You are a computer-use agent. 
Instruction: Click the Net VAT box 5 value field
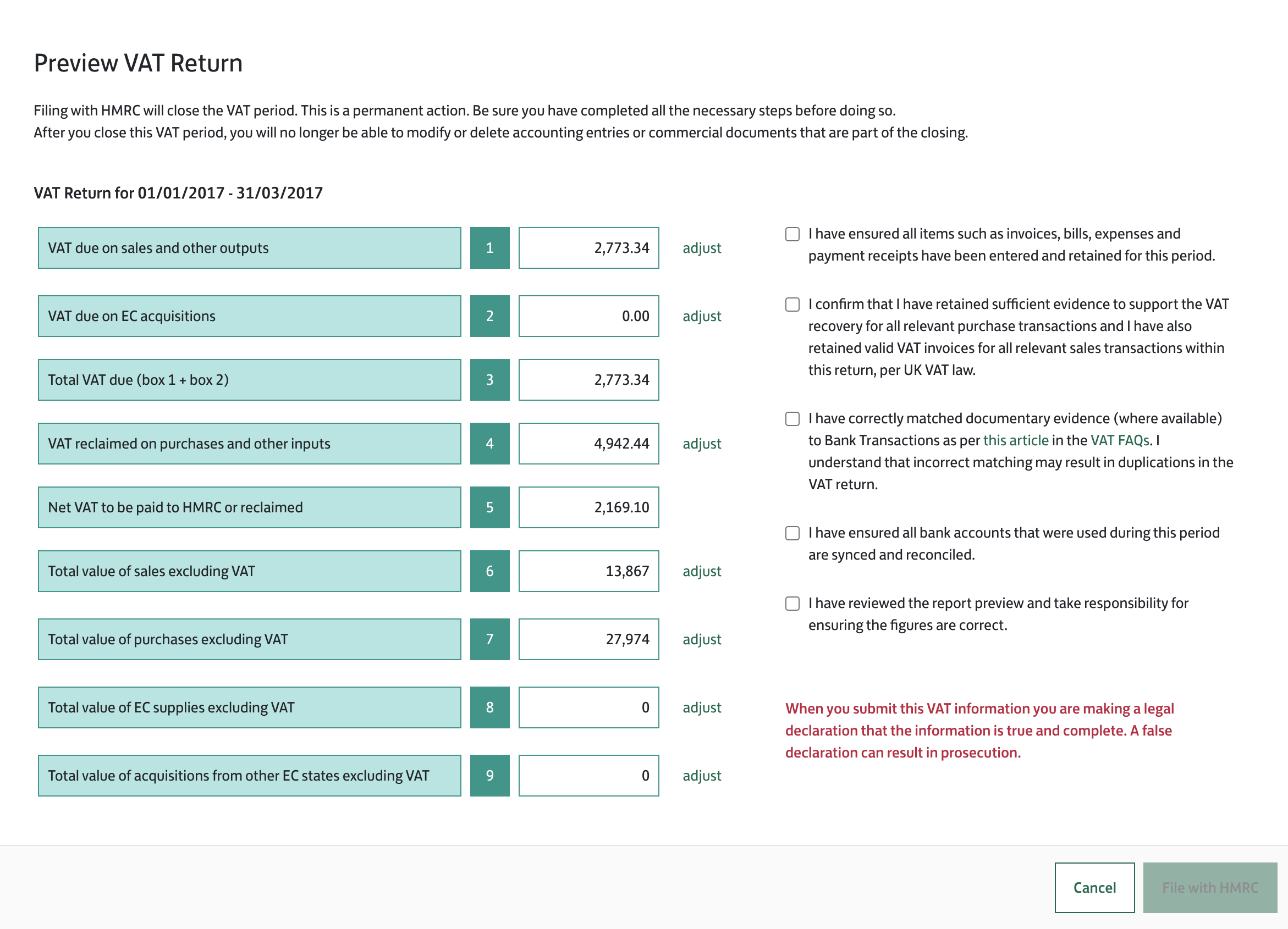tap(588, 507)
